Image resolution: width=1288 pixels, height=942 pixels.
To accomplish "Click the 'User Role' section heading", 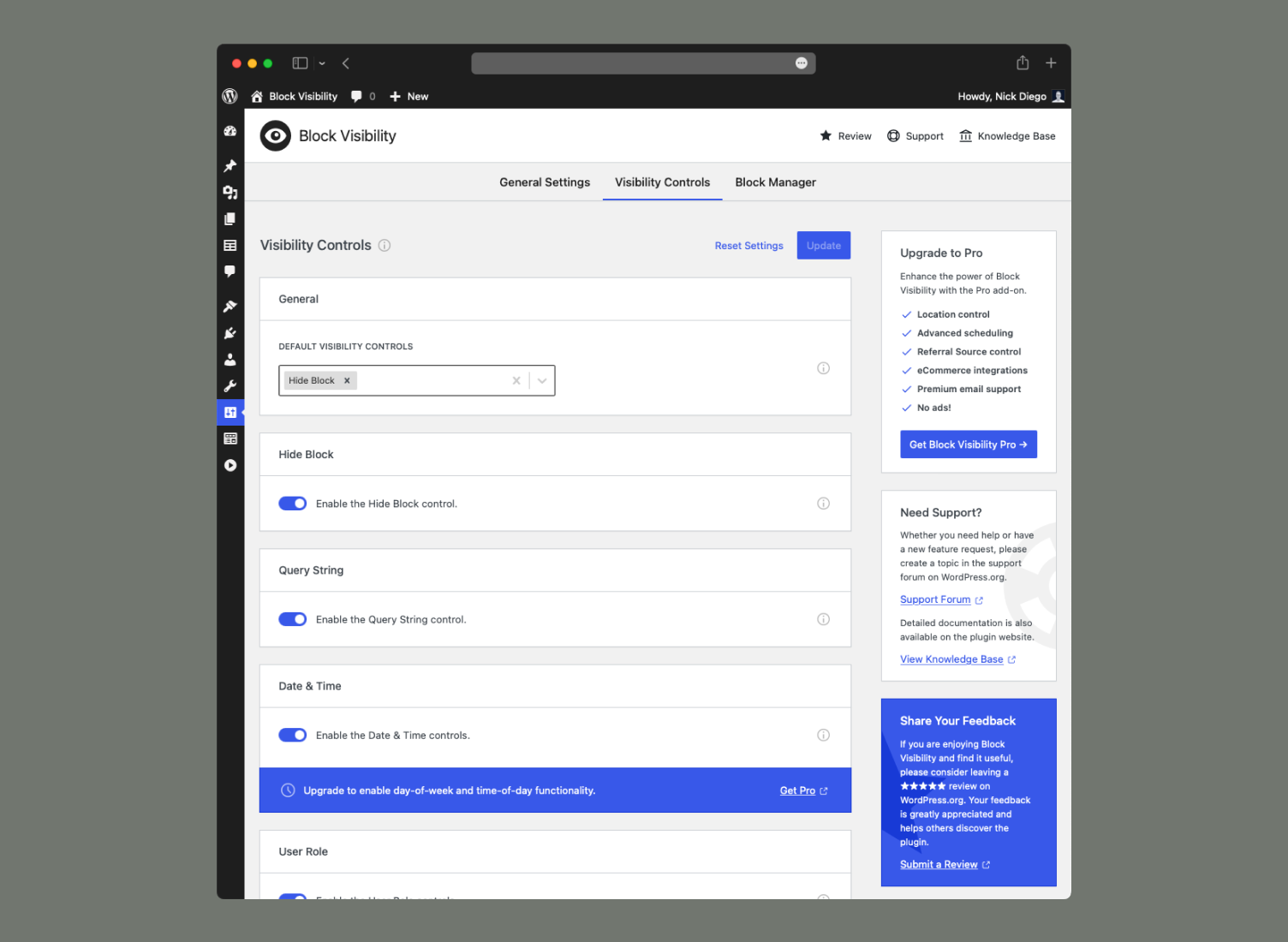I will [303, 851].
